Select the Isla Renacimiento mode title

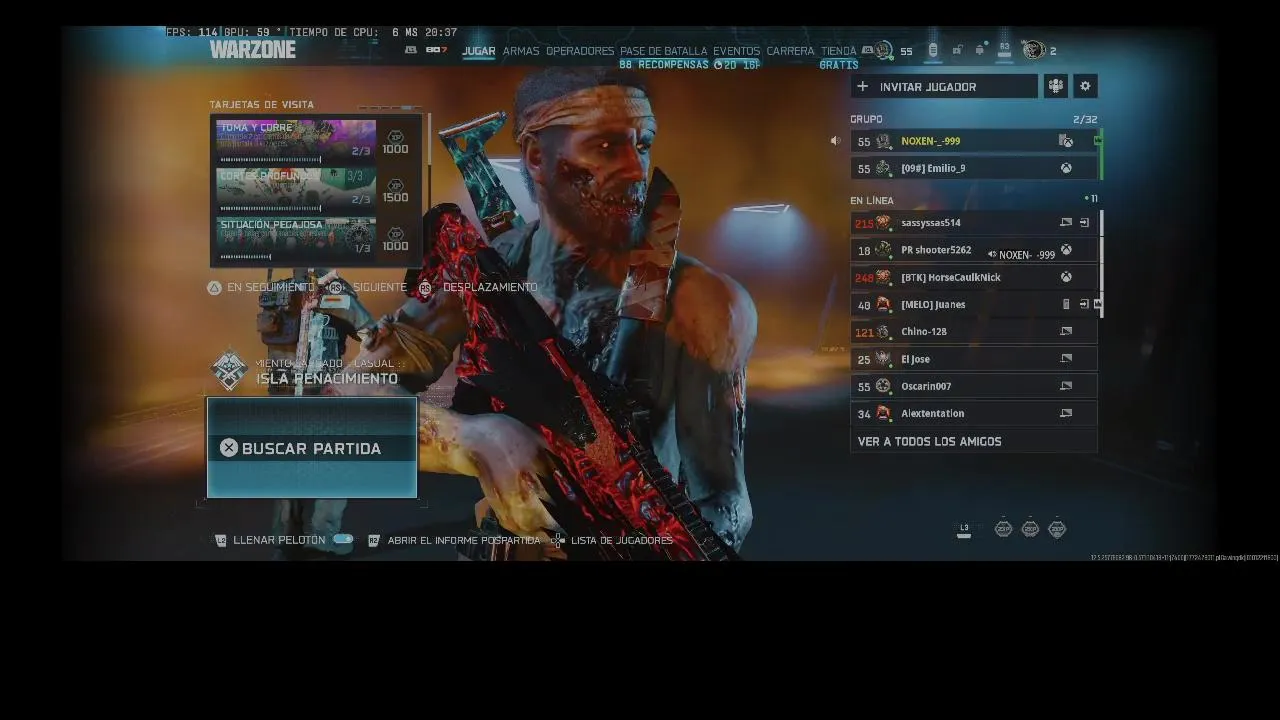point(327,379)
